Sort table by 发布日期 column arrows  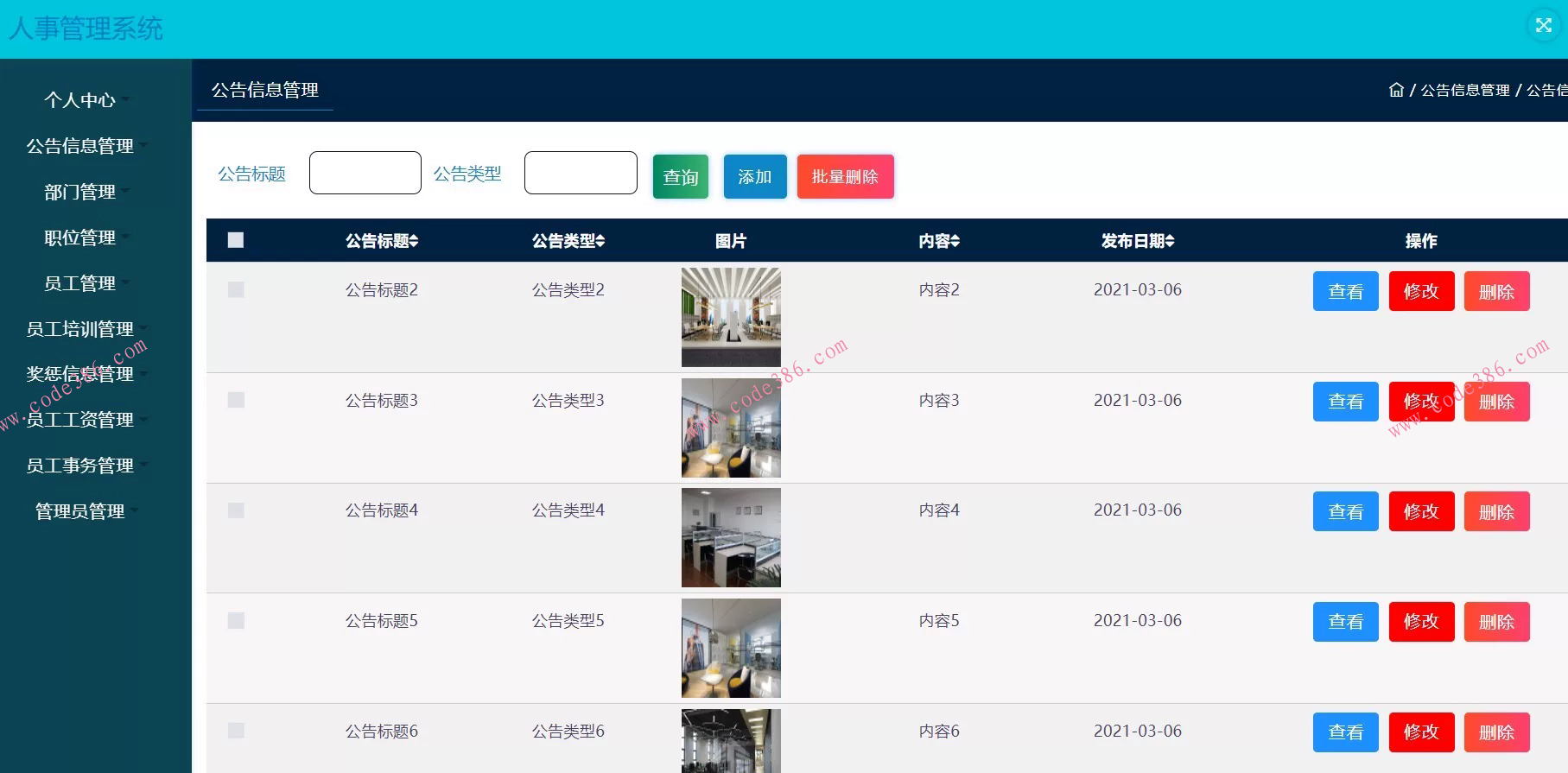[x=1170, y=241]
